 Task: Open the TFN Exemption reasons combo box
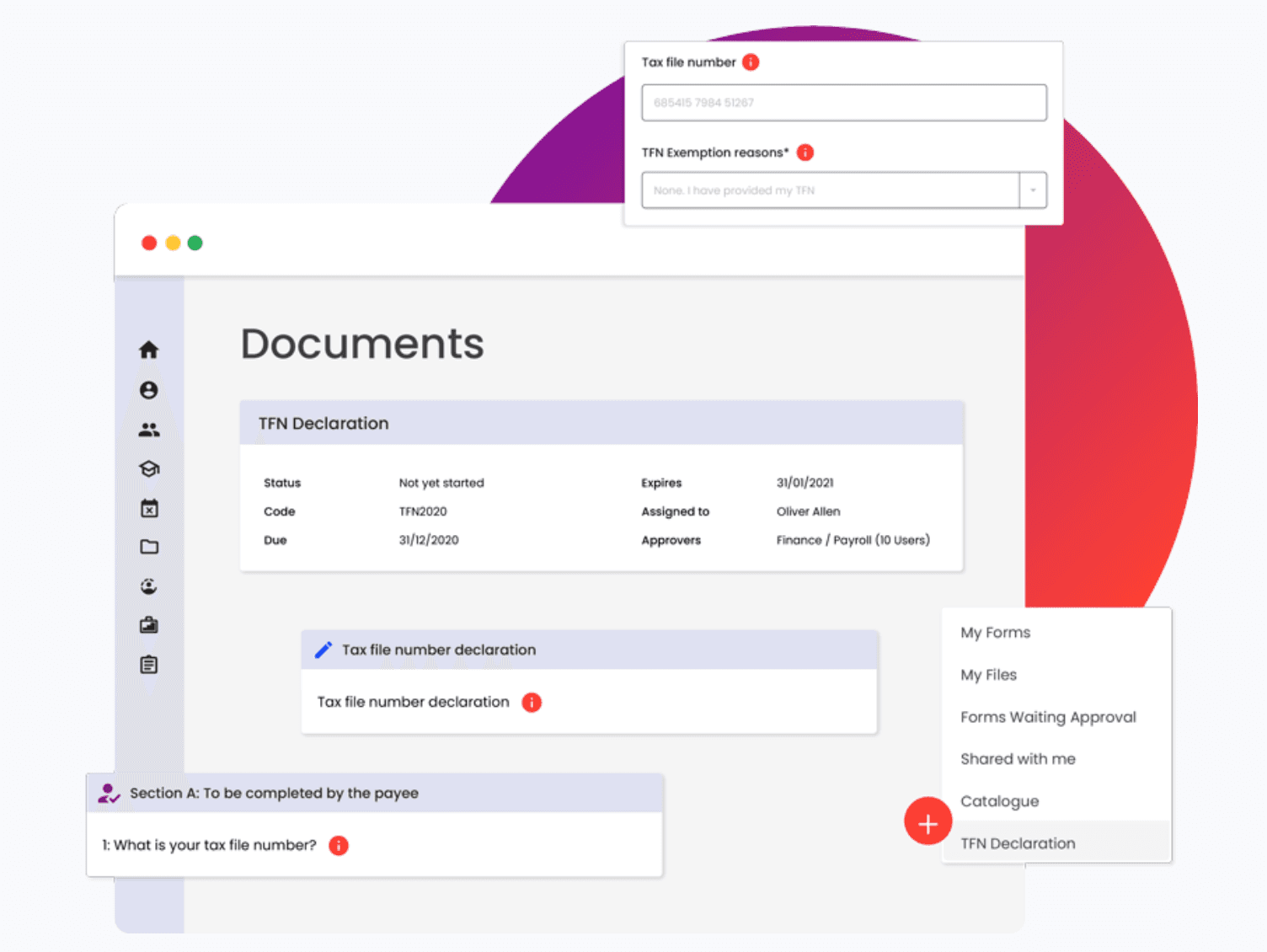pyautogui.click(x=844, y=190)
